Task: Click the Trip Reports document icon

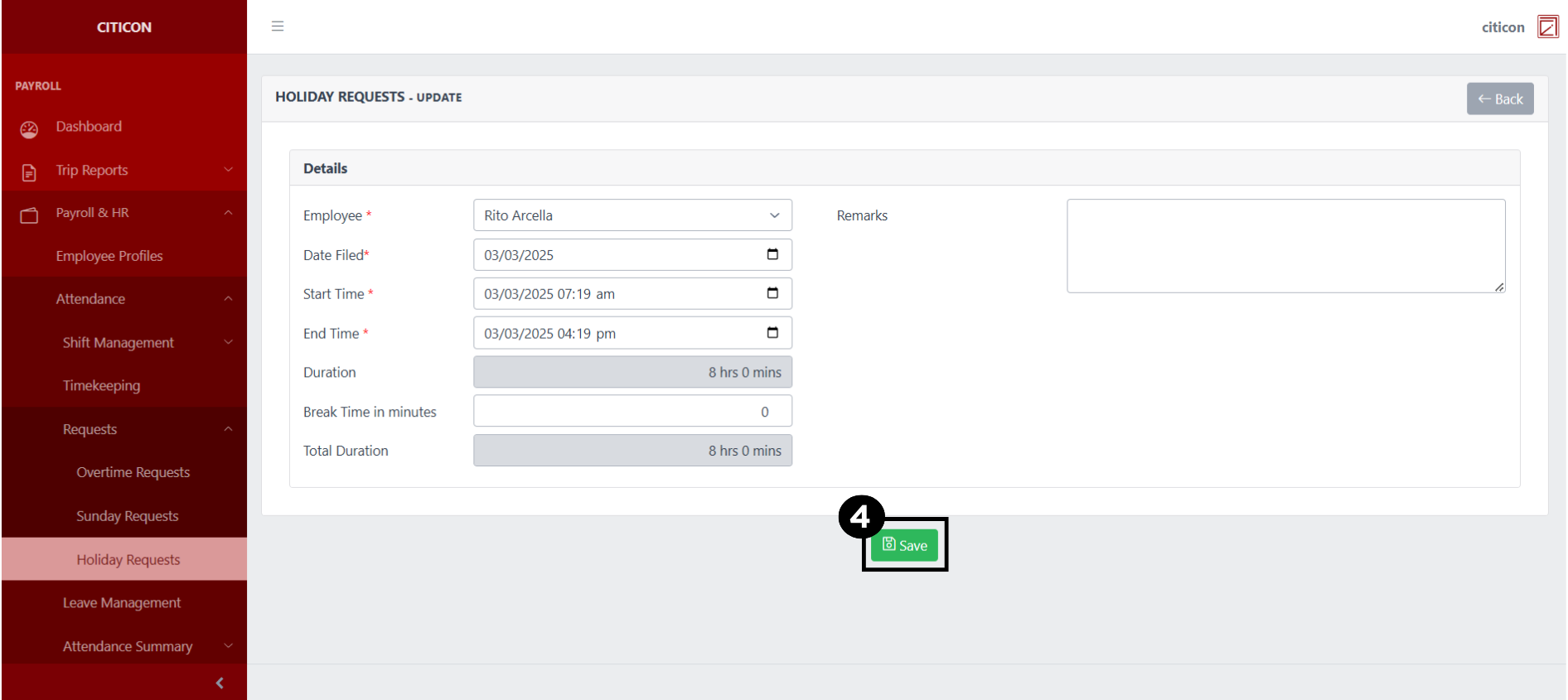Action: [29, 172]
